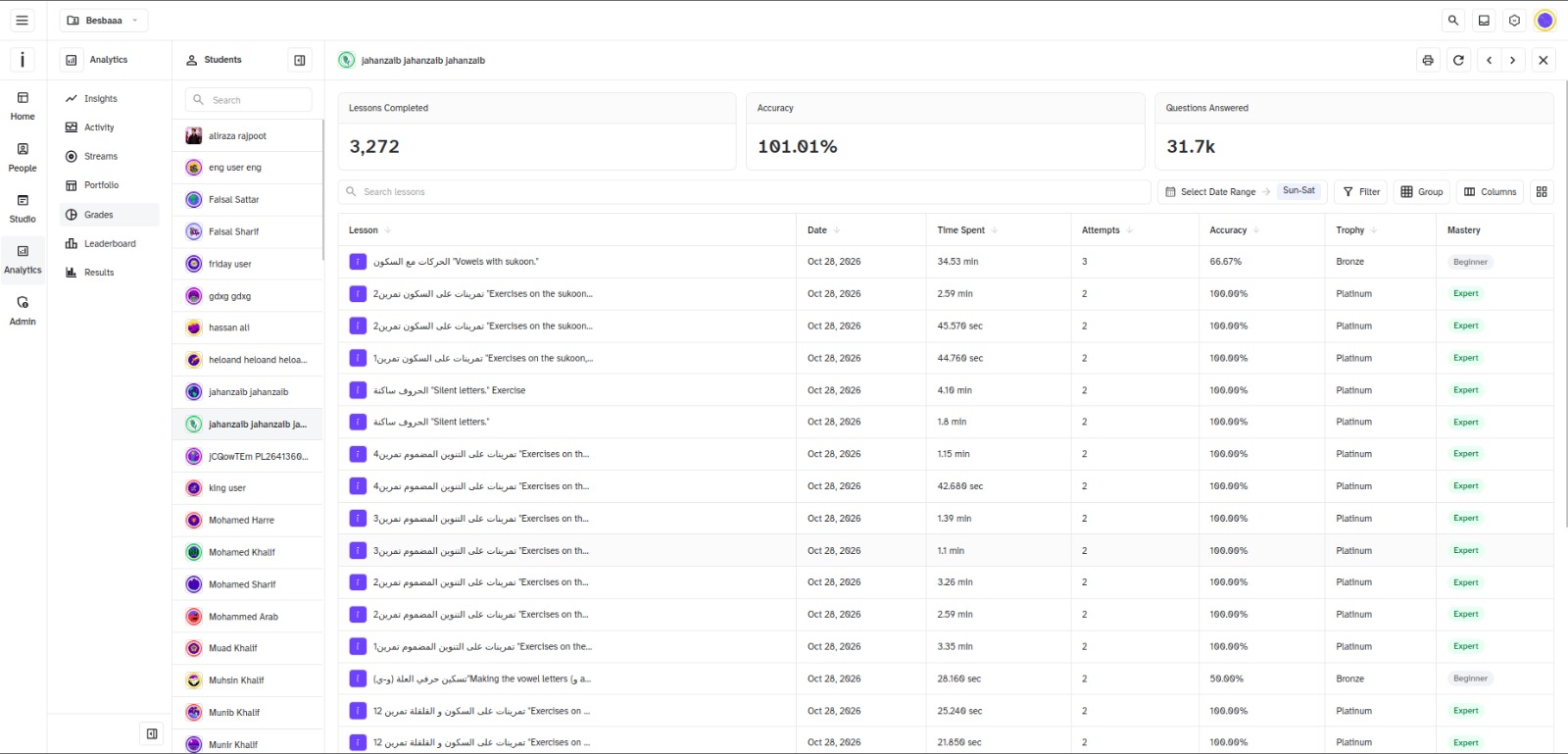Open the Select Date Range picker
Image resolution: width=1568 pixels, height=754 pixels.
point(1217,192)
